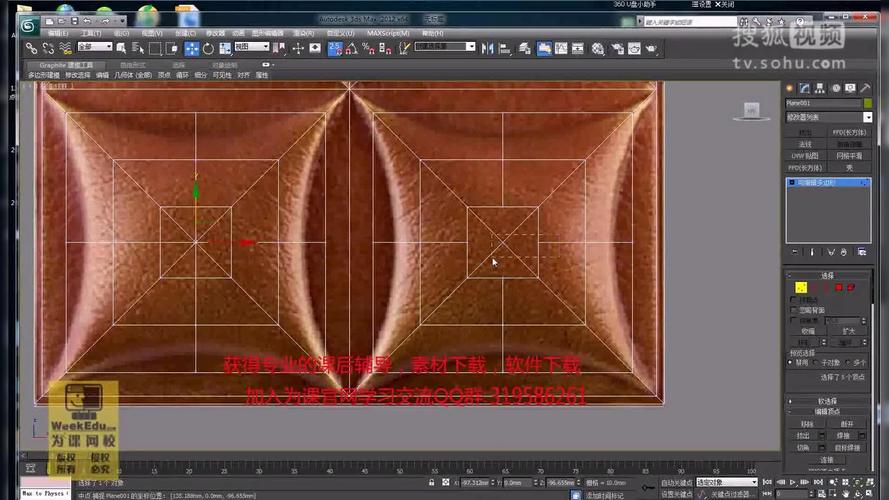Click the 网格平滑 modifier button

pos(849,156)
